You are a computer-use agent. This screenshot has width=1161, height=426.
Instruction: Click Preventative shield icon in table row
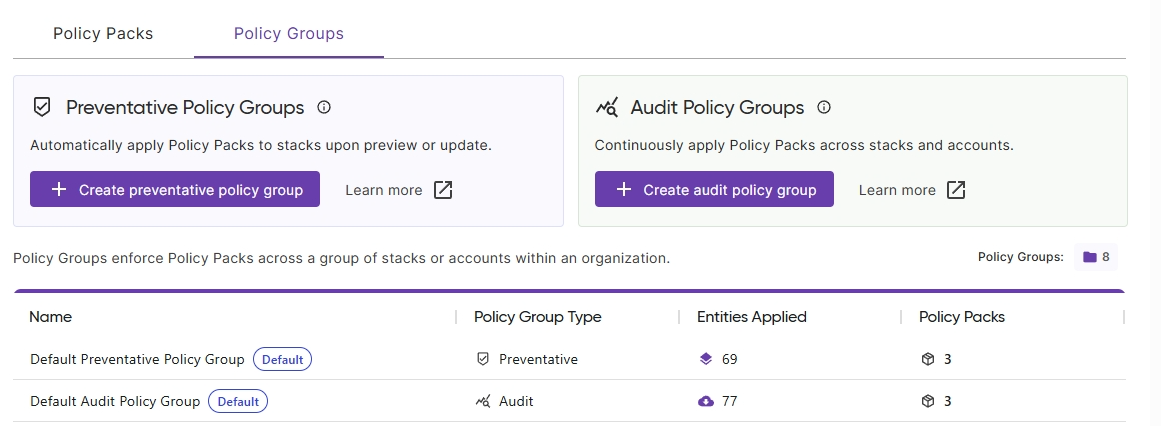pos(483,359)
